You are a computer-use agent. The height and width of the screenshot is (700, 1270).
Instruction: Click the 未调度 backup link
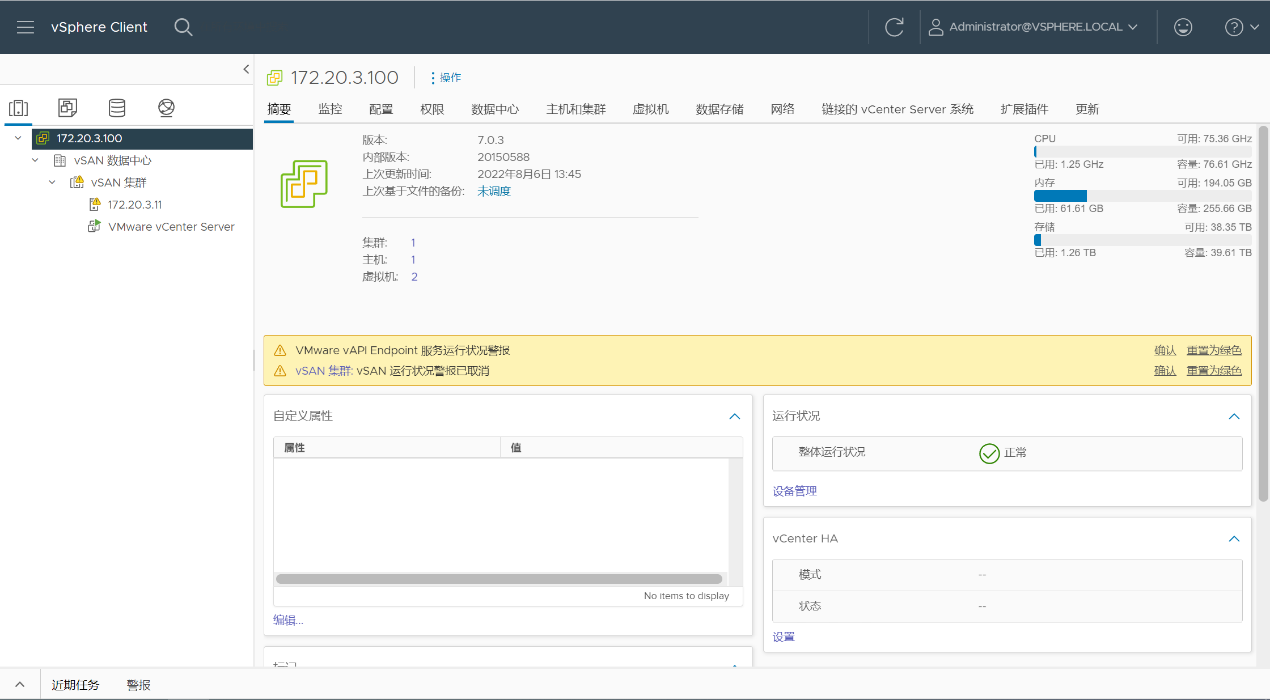tap(494, 191)
